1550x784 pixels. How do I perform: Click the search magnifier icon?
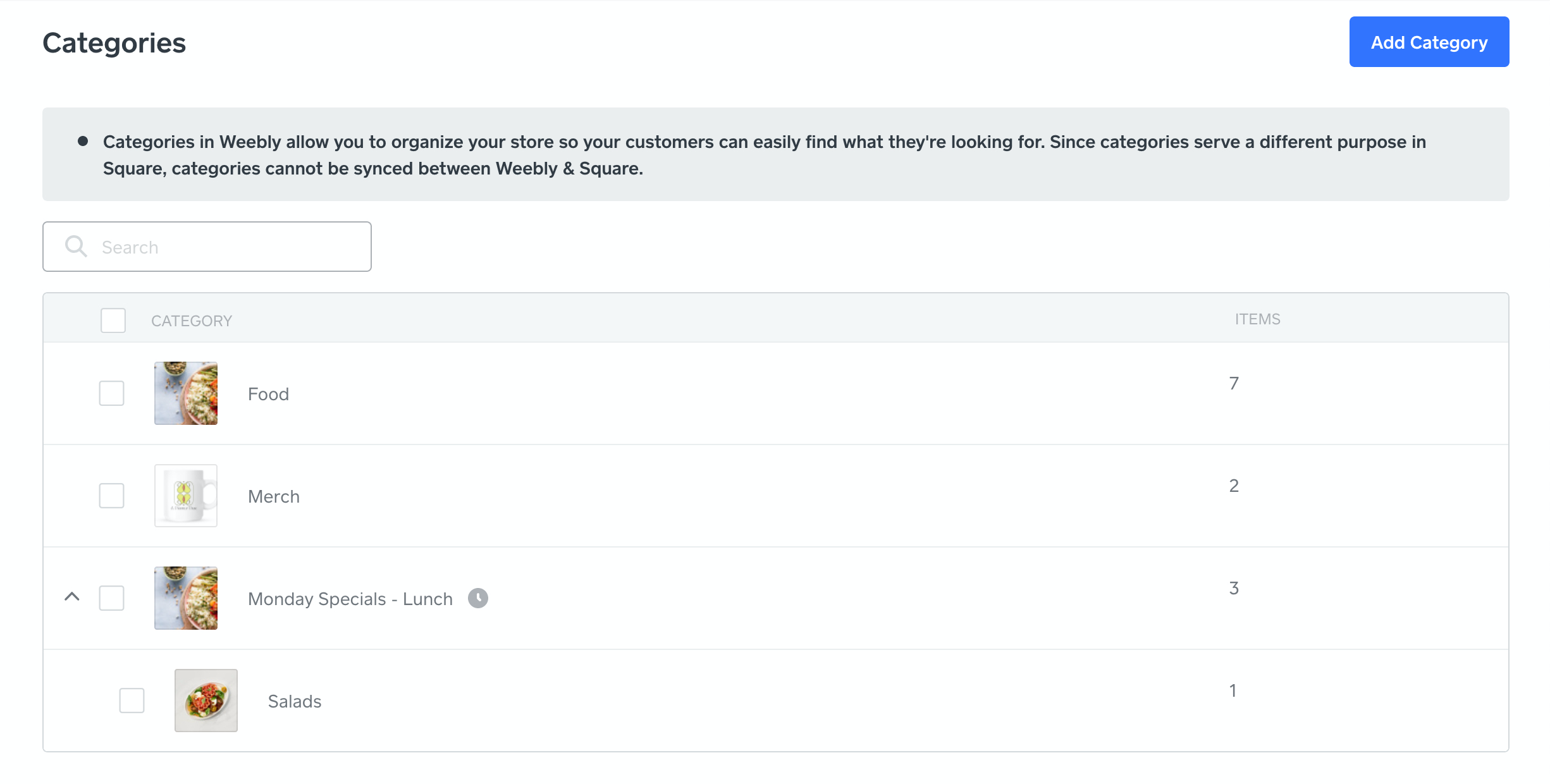[x=76, y=247]
